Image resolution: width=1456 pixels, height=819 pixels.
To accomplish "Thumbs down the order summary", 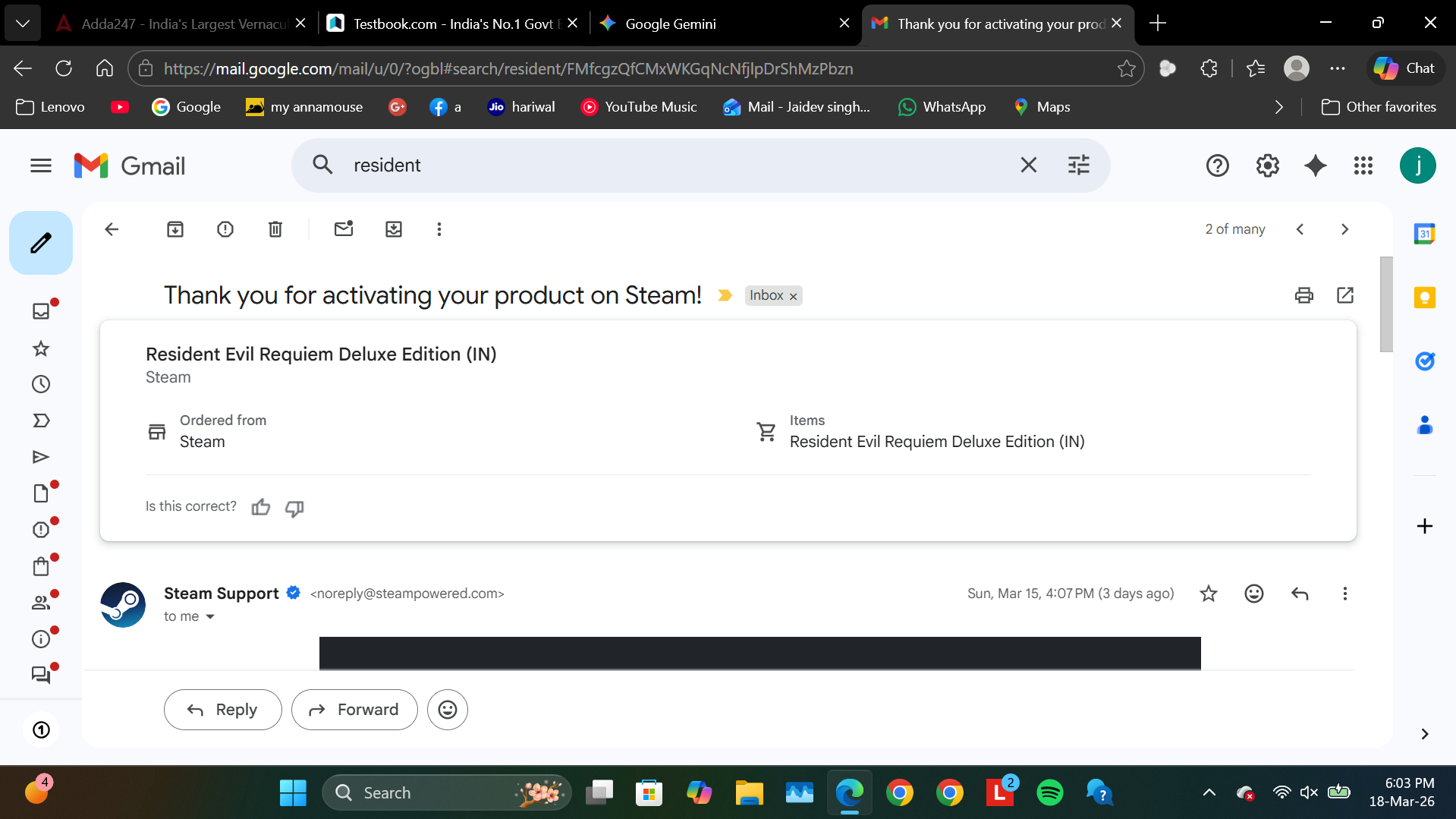I will coord(294,508).
